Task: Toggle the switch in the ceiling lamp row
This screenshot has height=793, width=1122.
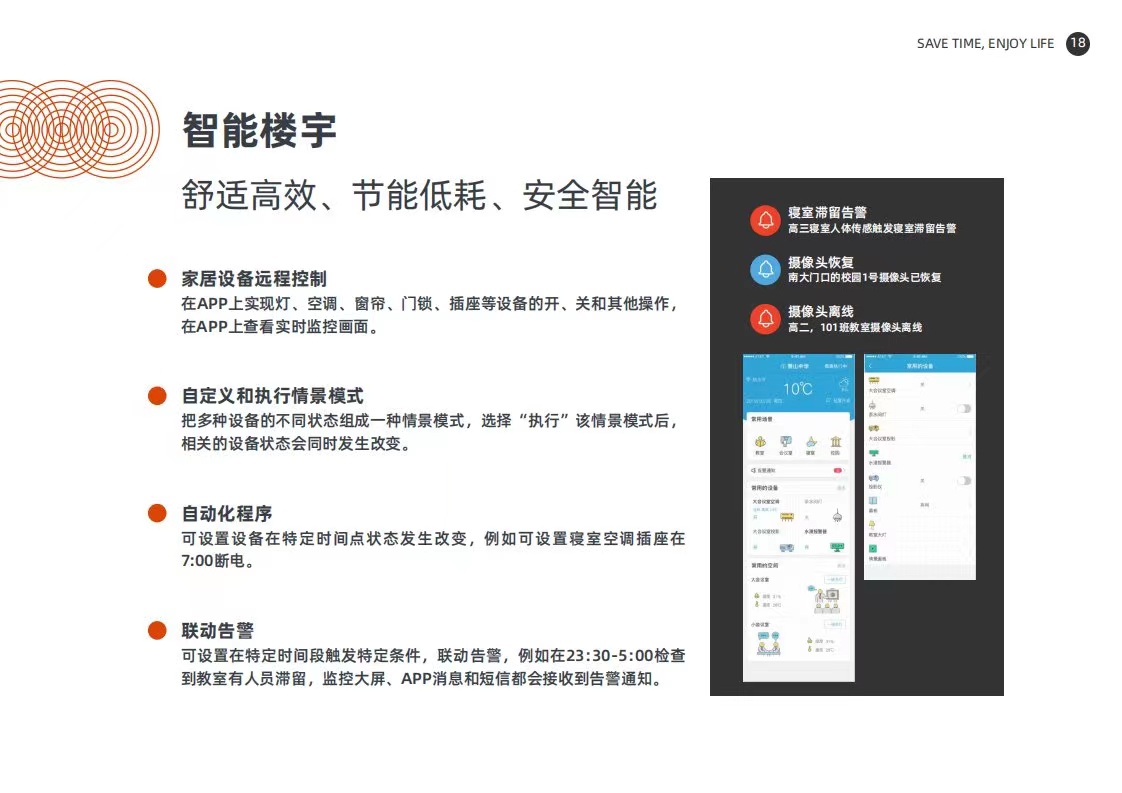Action: pos(964,409)
